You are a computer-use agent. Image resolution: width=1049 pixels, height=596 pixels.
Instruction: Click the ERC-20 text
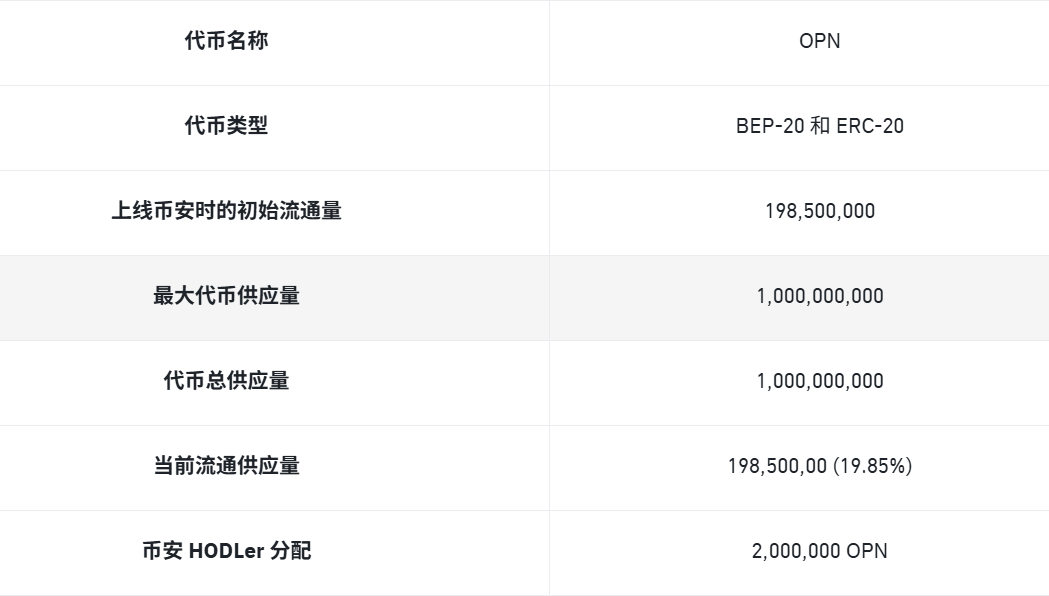pos(870,126)
